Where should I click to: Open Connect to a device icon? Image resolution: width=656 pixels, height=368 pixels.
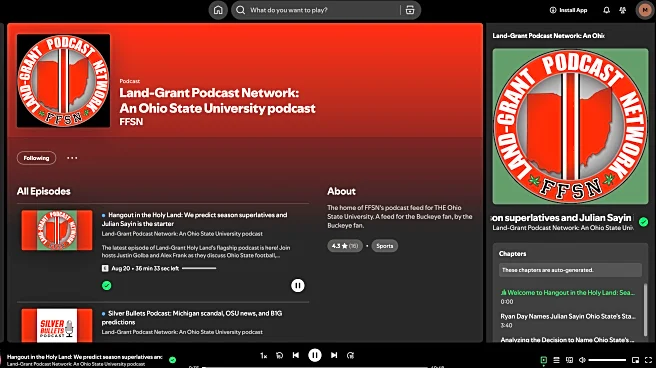point(569,360)
